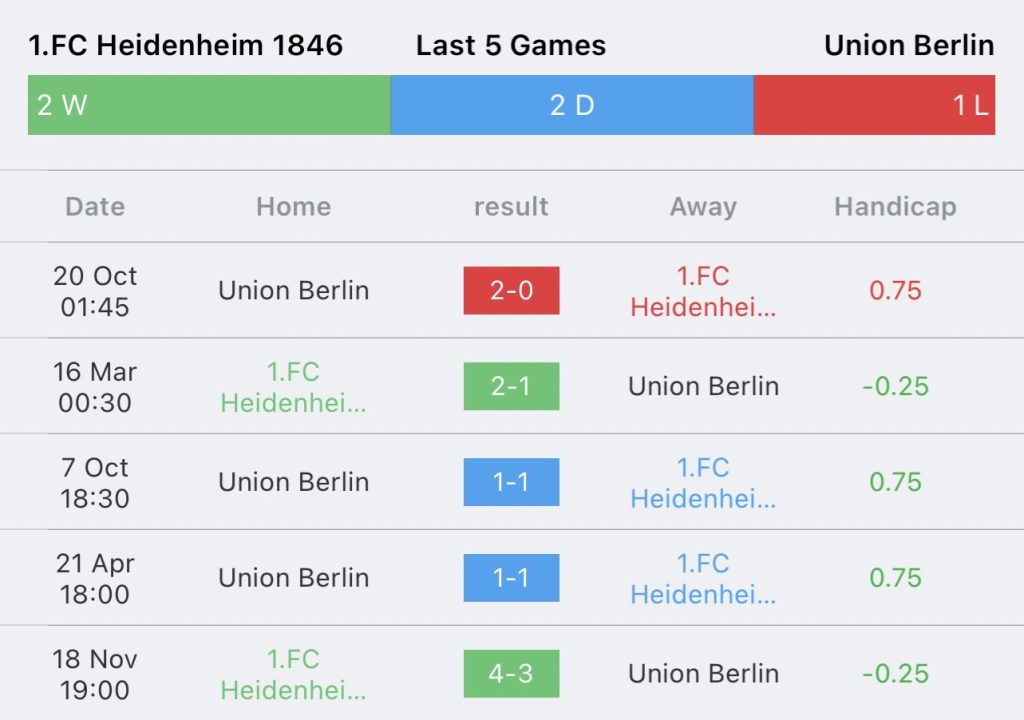Click the Away column header

point(703,207)
